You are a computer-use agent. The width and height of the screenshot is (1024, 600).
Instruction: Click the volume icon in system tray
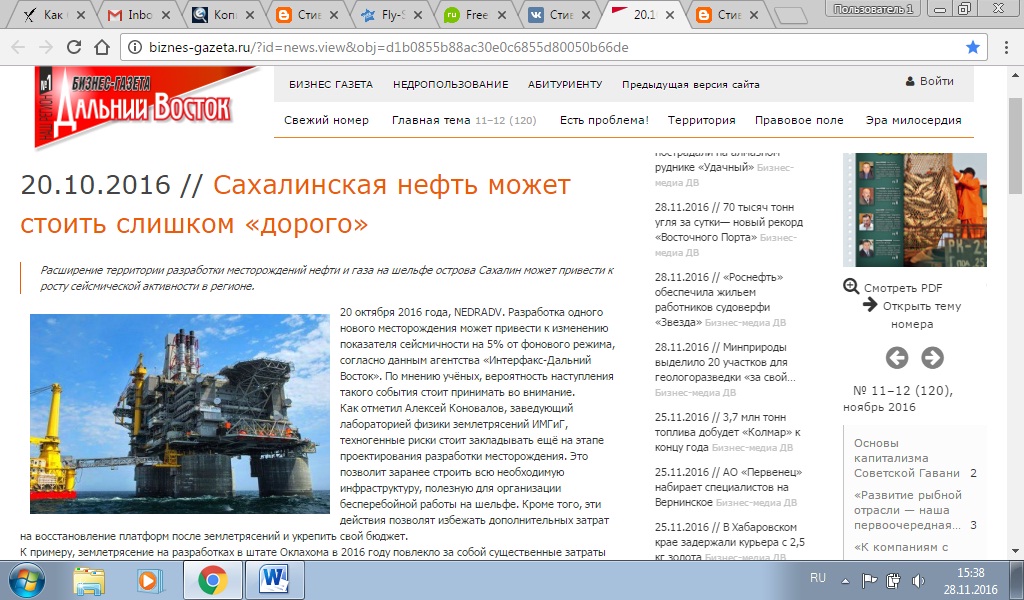point(918,580)
